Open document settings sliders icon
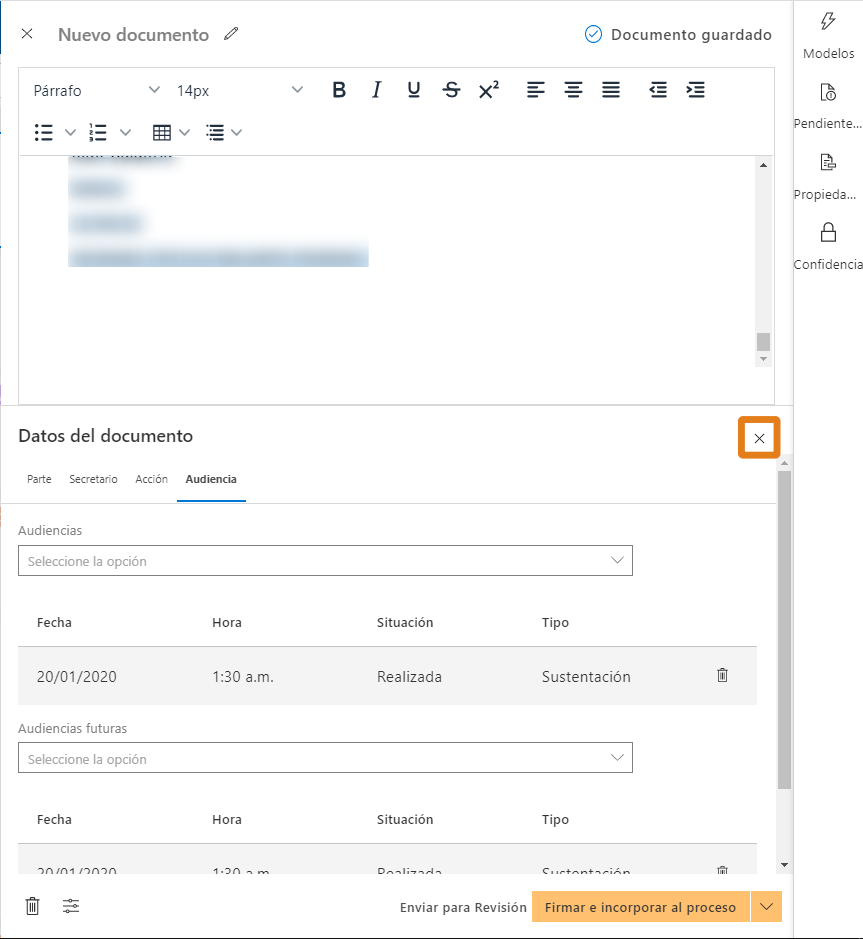 click(71, 906)
